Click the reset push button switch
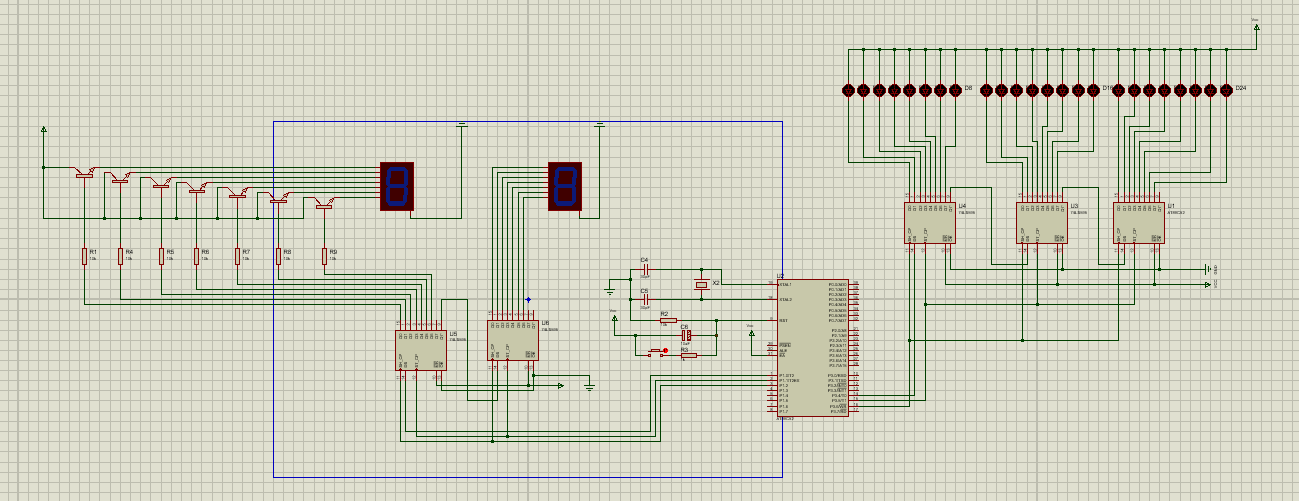The height and width of the screenshot is (501, 1299). pyautogui.click(x=658, y=351)
